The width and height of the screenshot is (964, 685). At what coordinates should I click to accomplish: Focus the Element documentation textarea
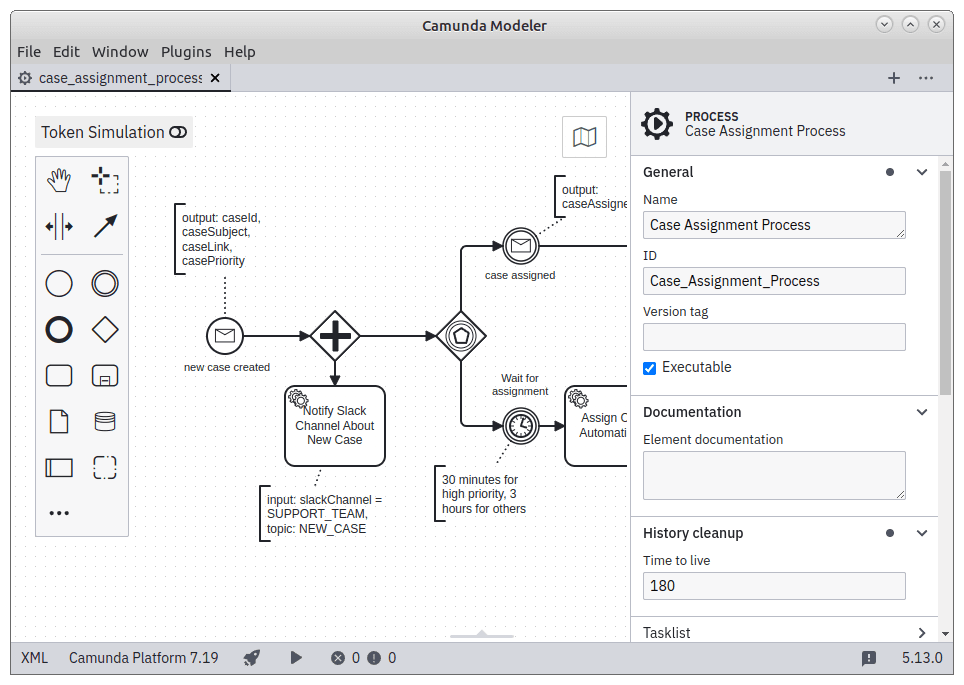coord(774,475)
